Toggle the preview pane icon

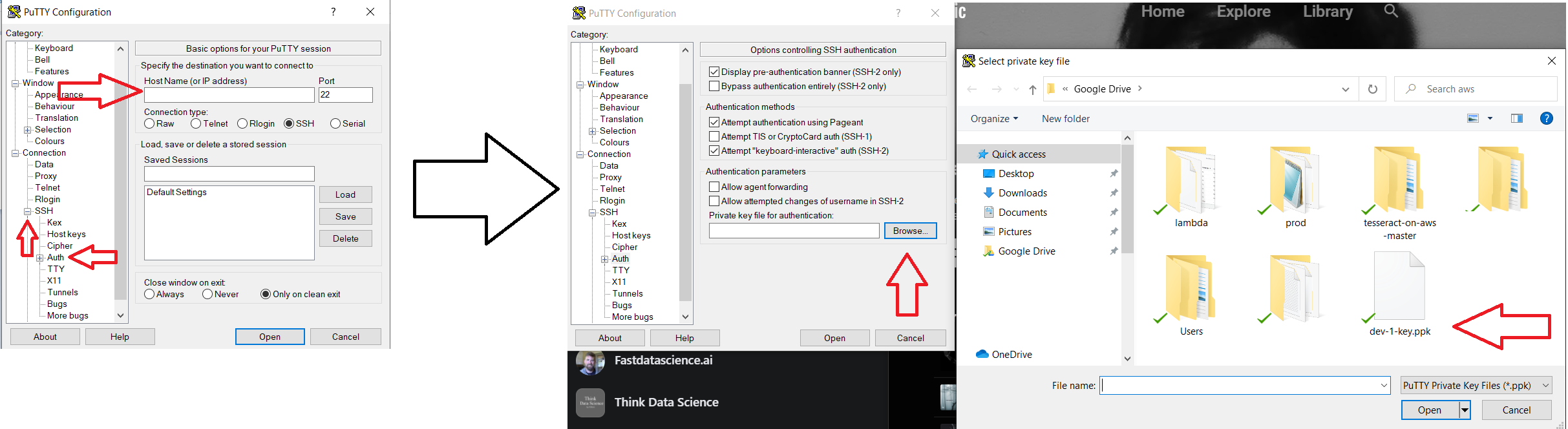coord(1517,118)
